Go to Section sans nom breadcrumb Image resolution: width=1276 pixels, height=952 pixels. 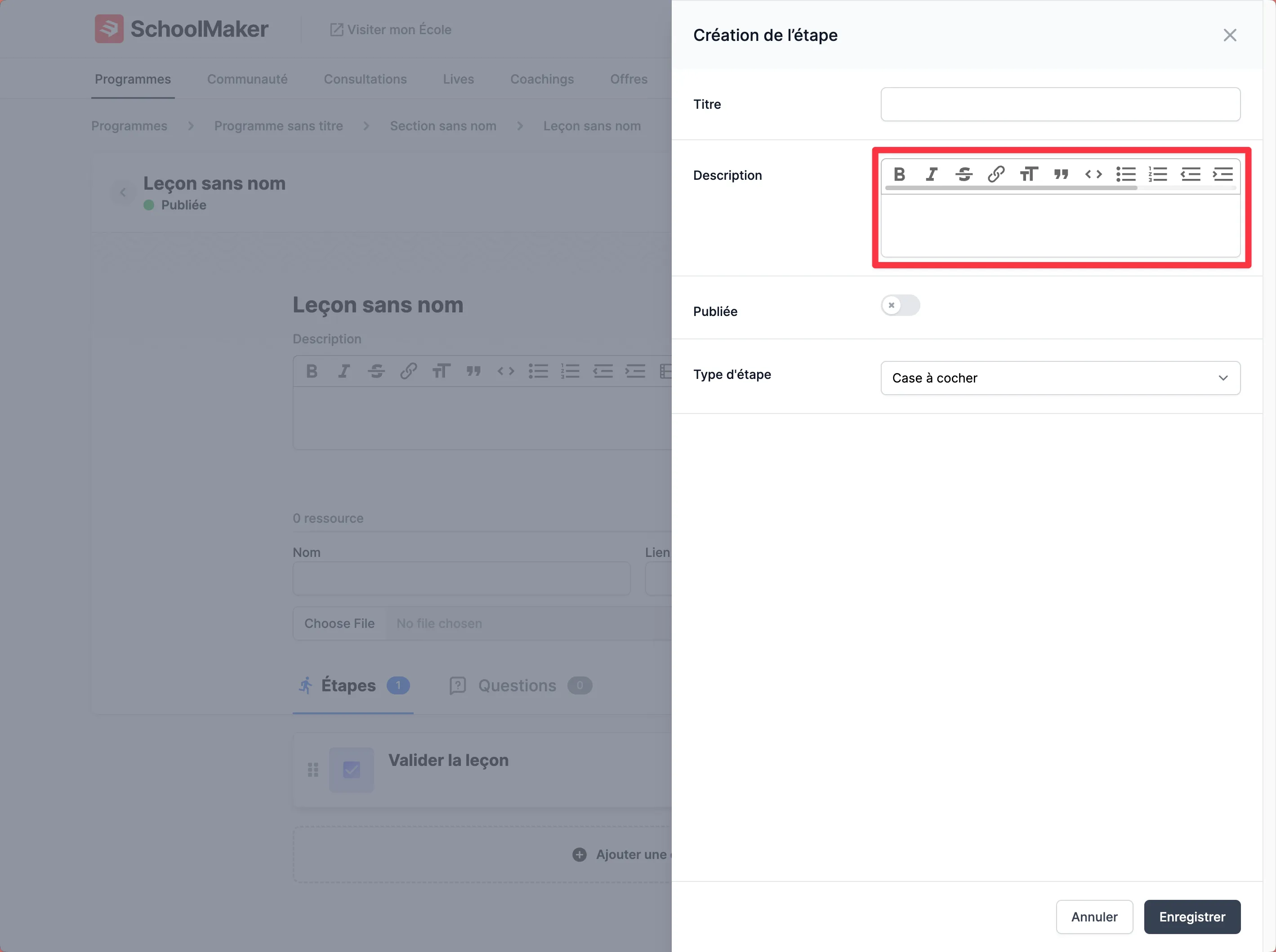(442, 125)
